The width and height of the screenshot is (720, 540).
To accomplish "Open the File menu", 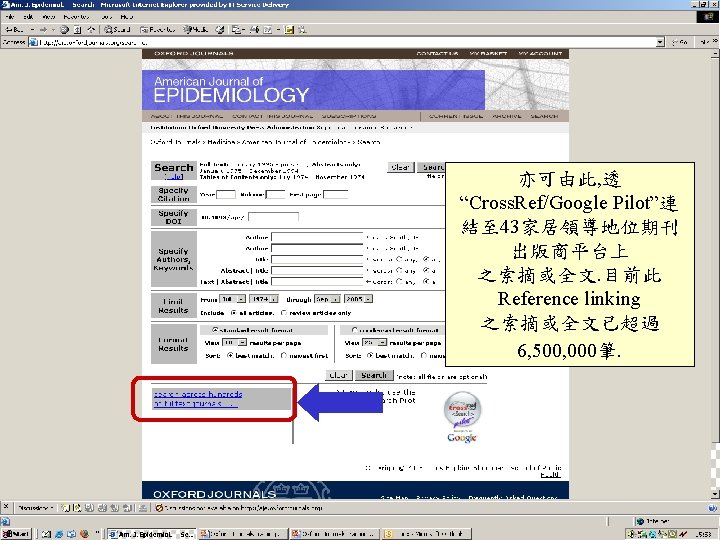I will tap(10, 17).
